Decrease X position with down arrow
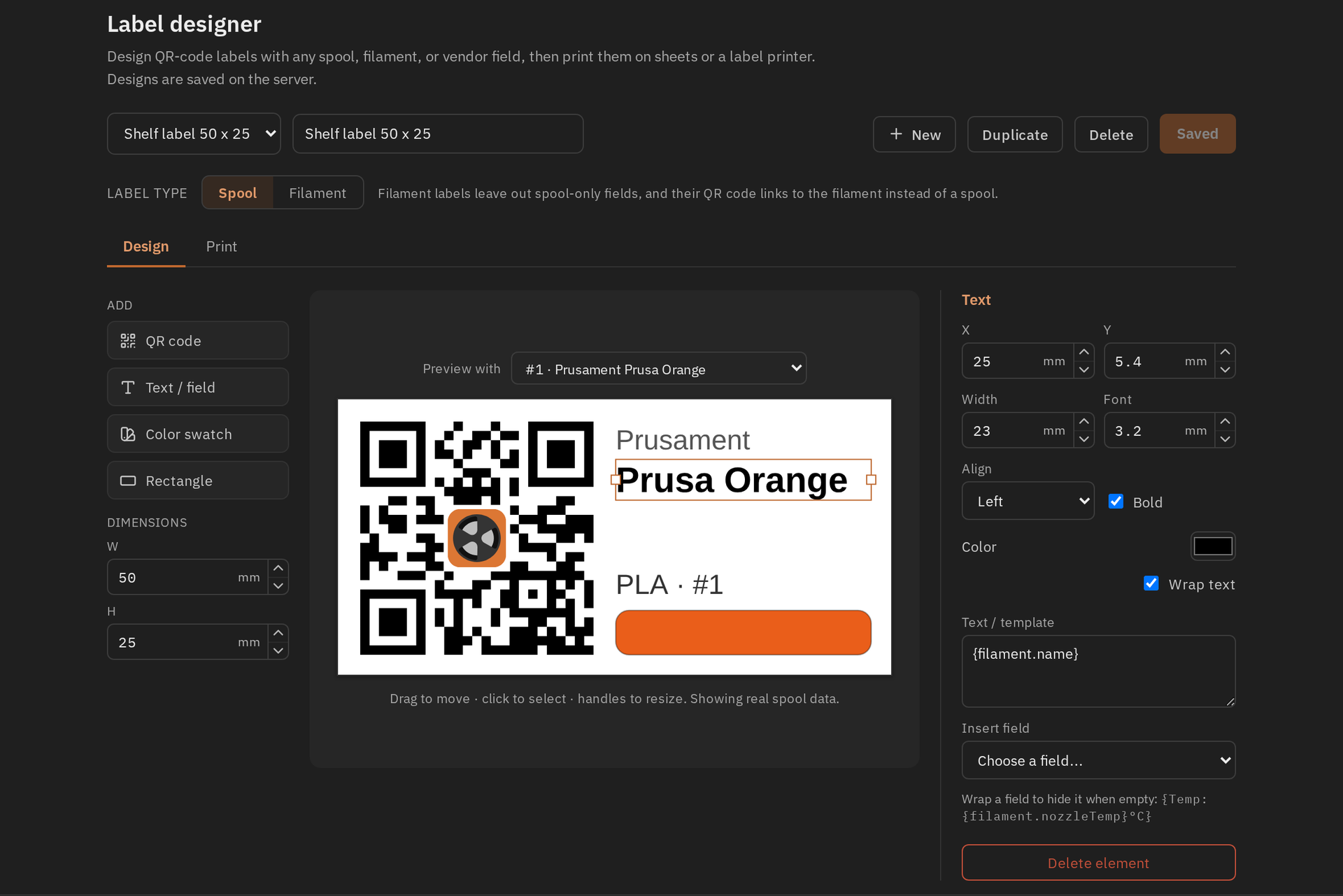The height and width of the screenshot is (896, 1343). point(1084,369)
